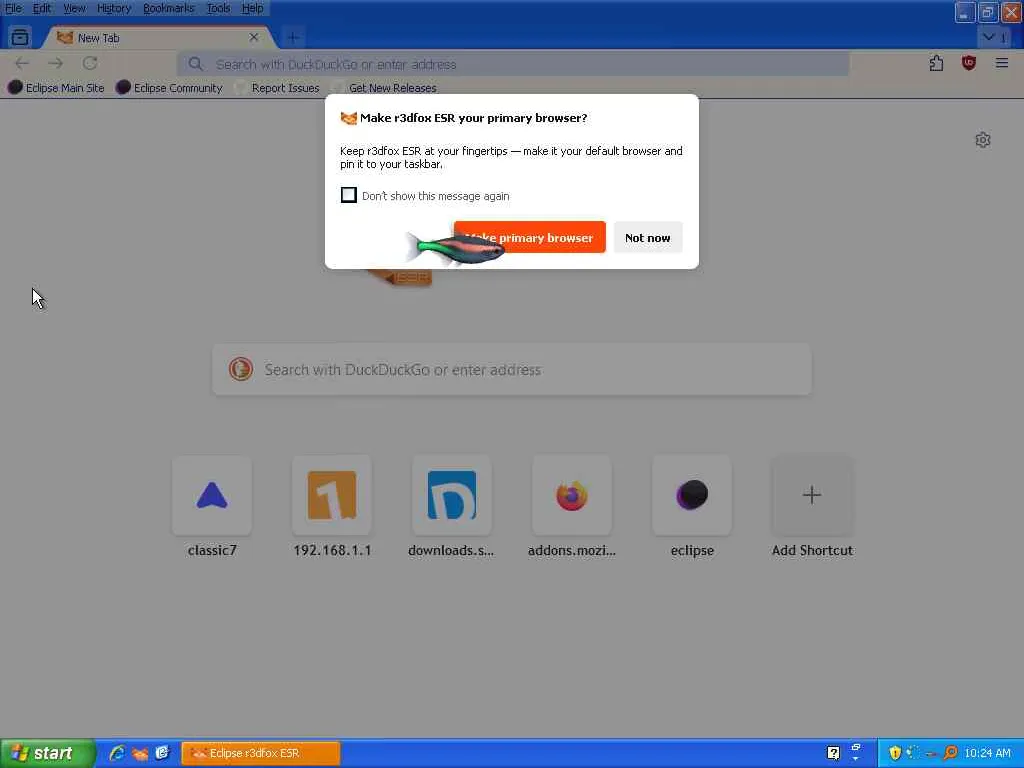Restore down the r3dfox window
Image resolution: width=1024 pixels, height=768 pixels.
pyautogui.click(x=987, y=12)
